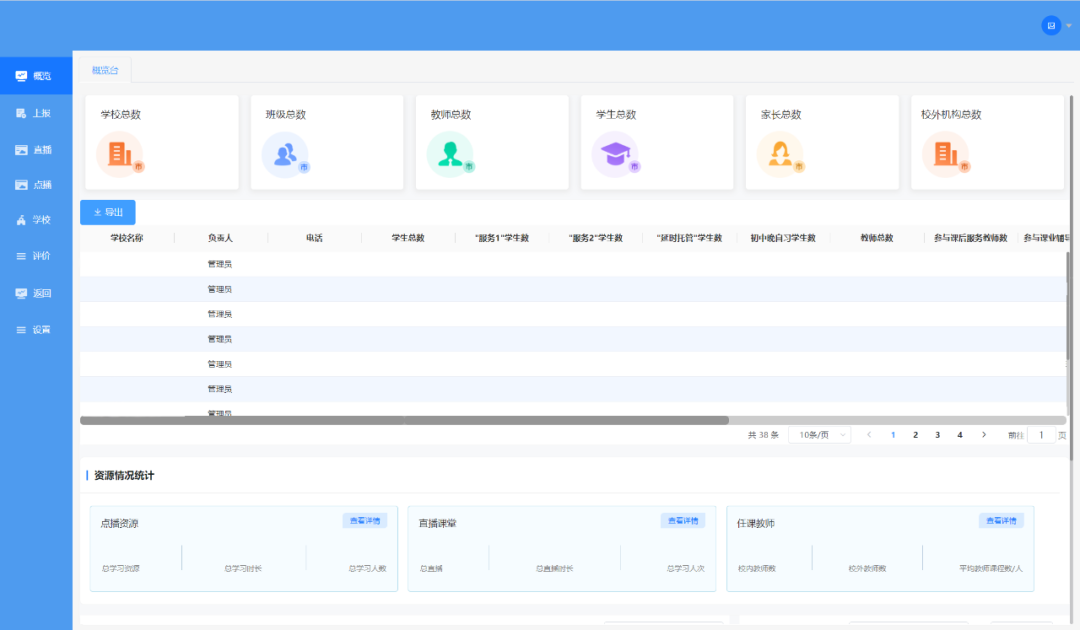Click the 导出 export button
Image resolution: width=1080 pixels, height=630 pixels.
(x=108, y=212)
